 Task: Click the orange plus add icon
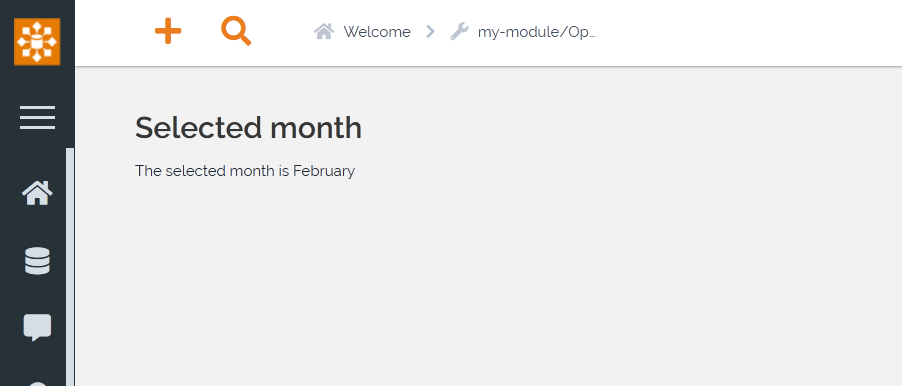168,31
